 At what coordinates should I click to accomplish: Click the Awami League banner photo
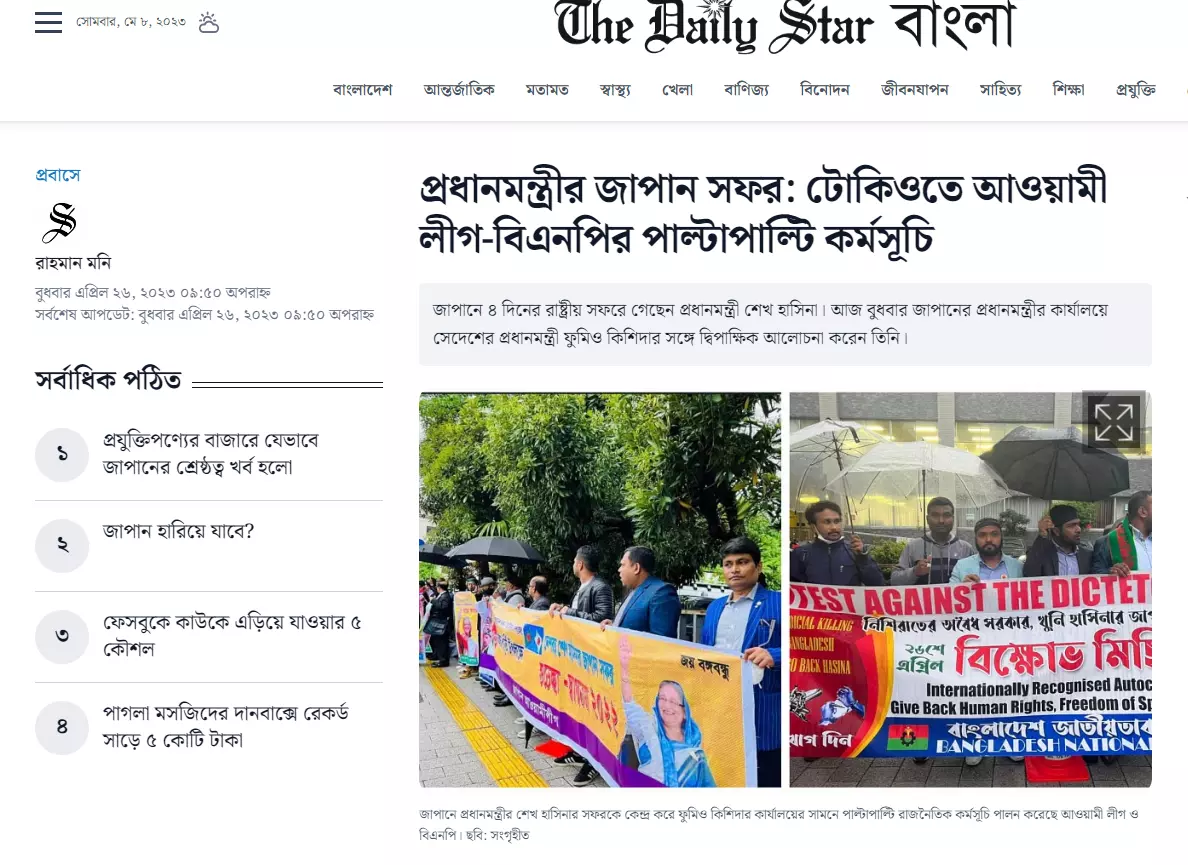(x=600, y=589)
